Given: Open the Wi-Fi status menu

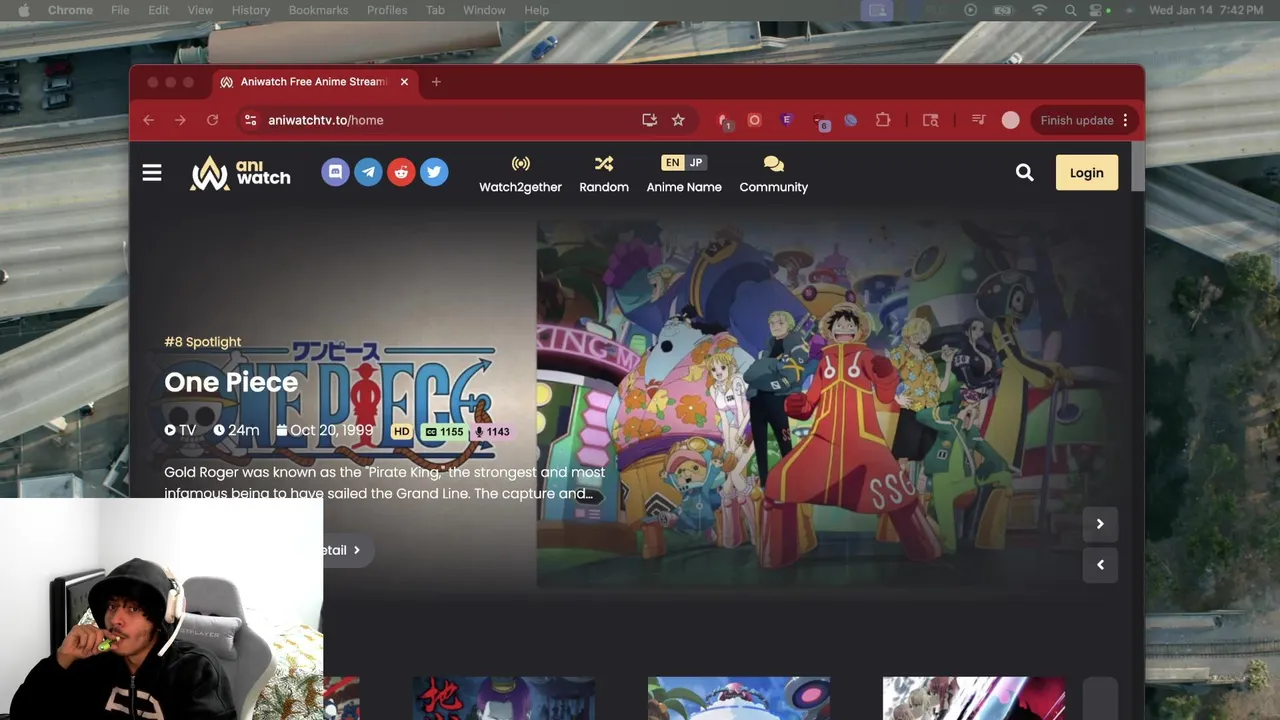Looking at the screenshot, I should point(1040,10).
